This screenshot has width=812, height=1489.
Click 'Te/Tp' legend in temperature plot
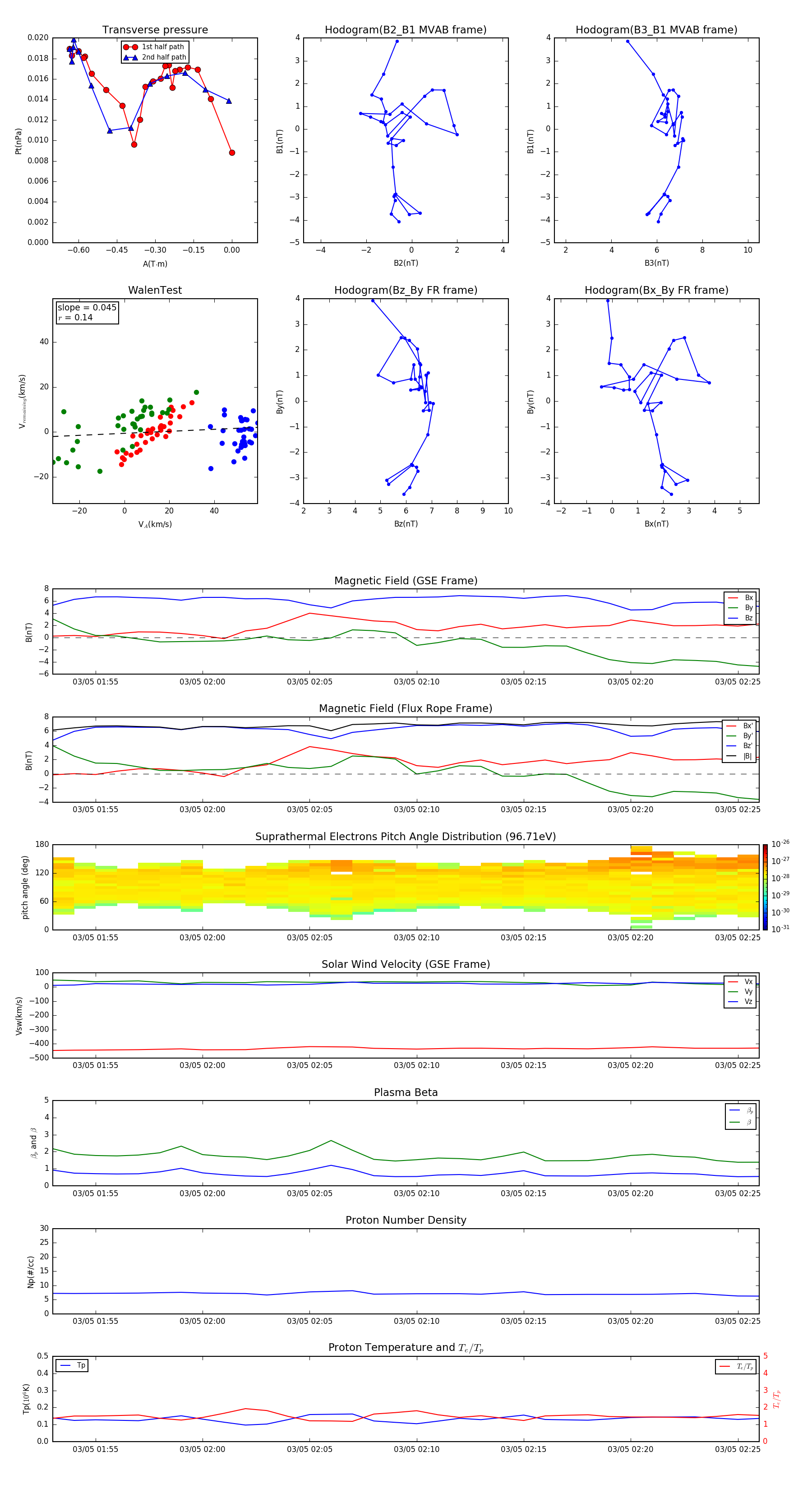click(736, 1366)
